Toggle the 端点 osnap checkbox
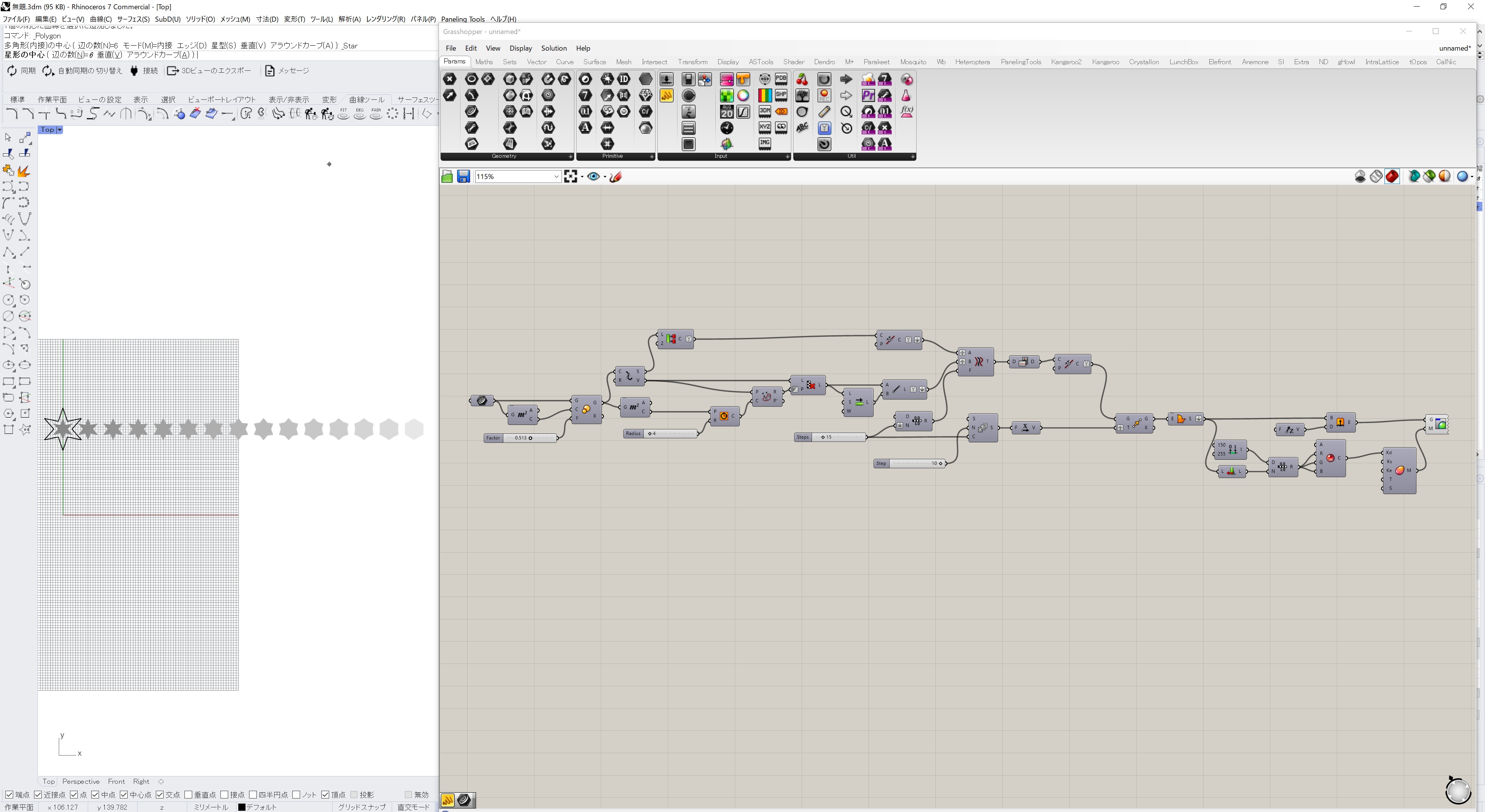Image resolution: width=1485 pixels, height=812 pixels. pos(9,795)
